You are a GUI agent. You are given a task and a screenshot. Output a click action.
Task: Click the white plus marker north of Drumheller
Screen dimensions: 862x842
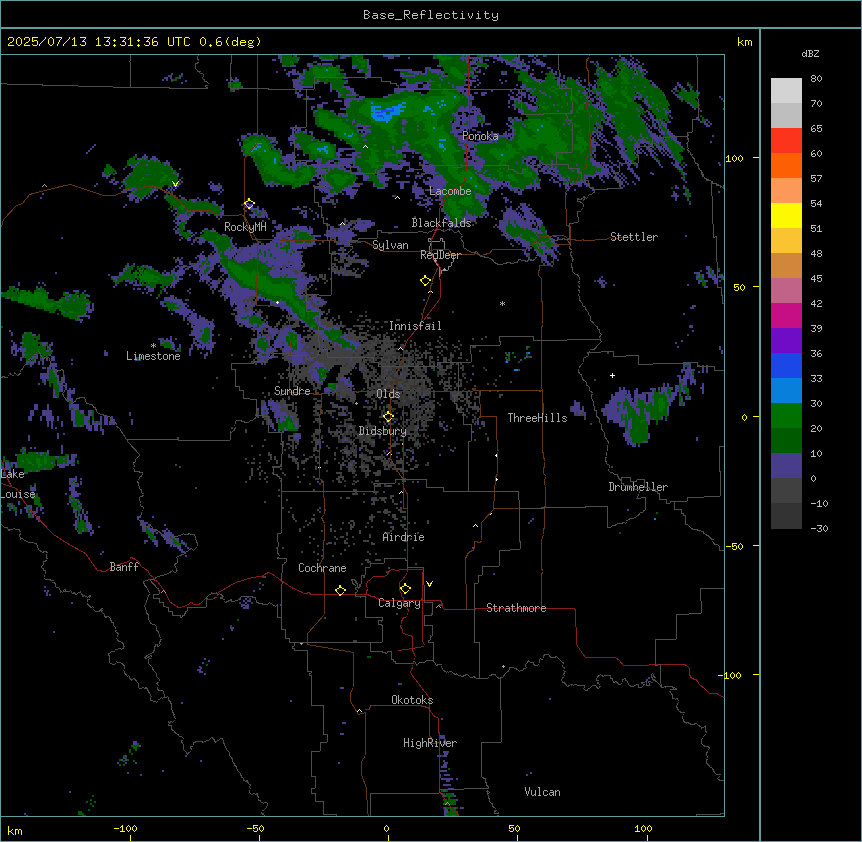click(x=612, y=375)
